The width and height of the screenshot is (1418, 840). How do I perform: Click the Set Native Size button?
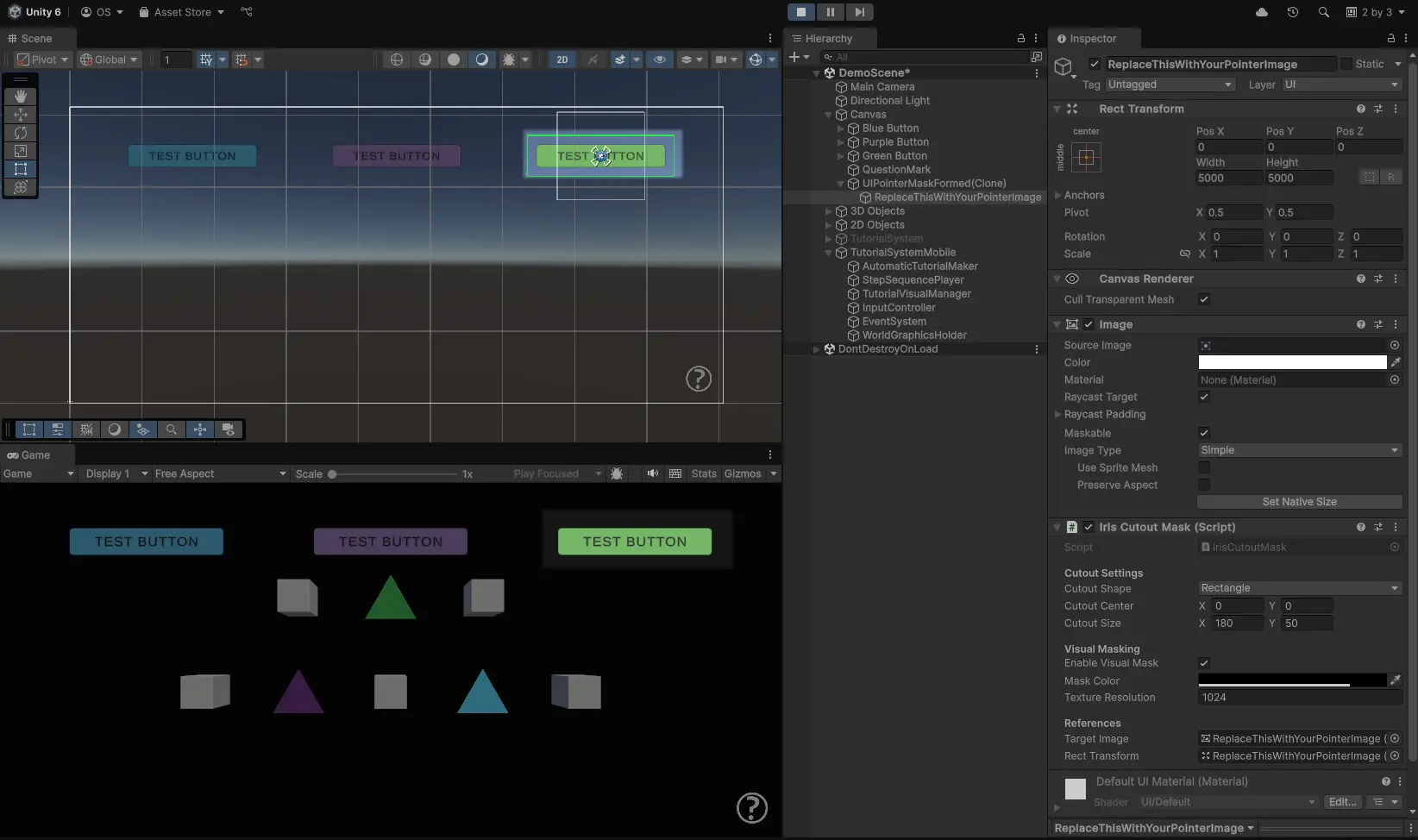click(x=1299, y=502)
